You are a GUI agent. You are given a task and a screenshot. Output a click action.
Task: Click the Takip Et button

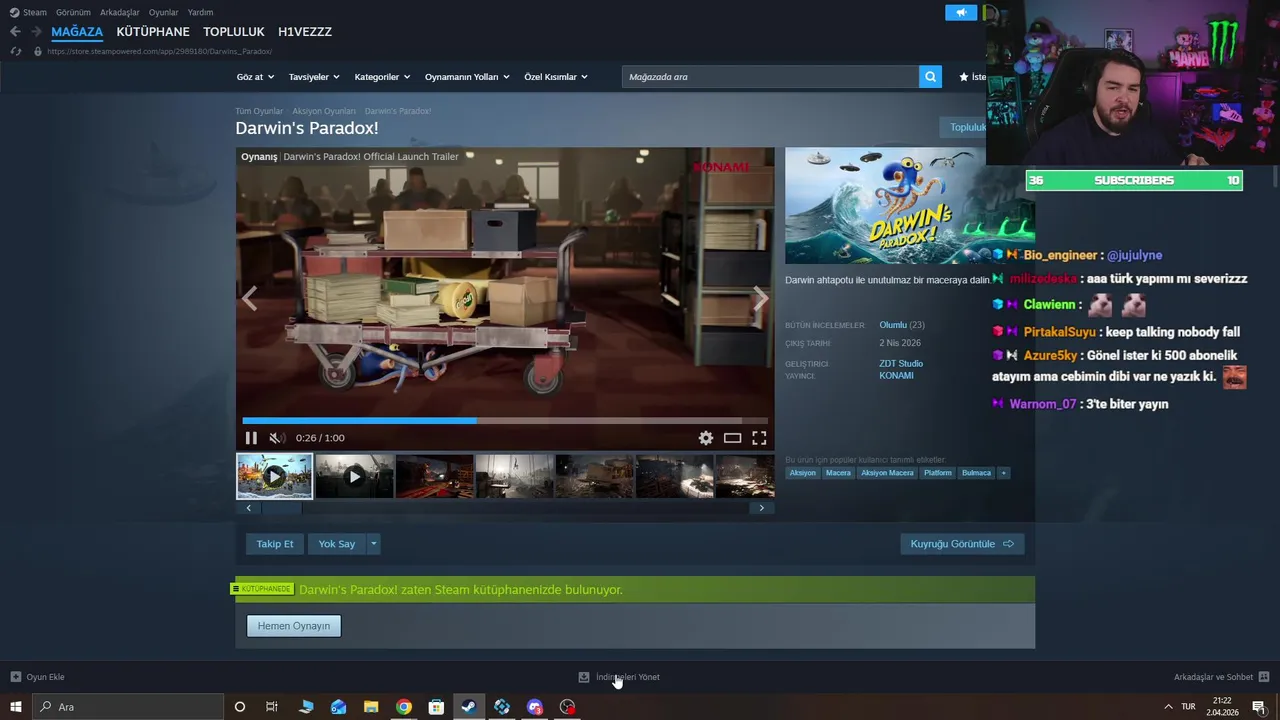tap(275, 544)
